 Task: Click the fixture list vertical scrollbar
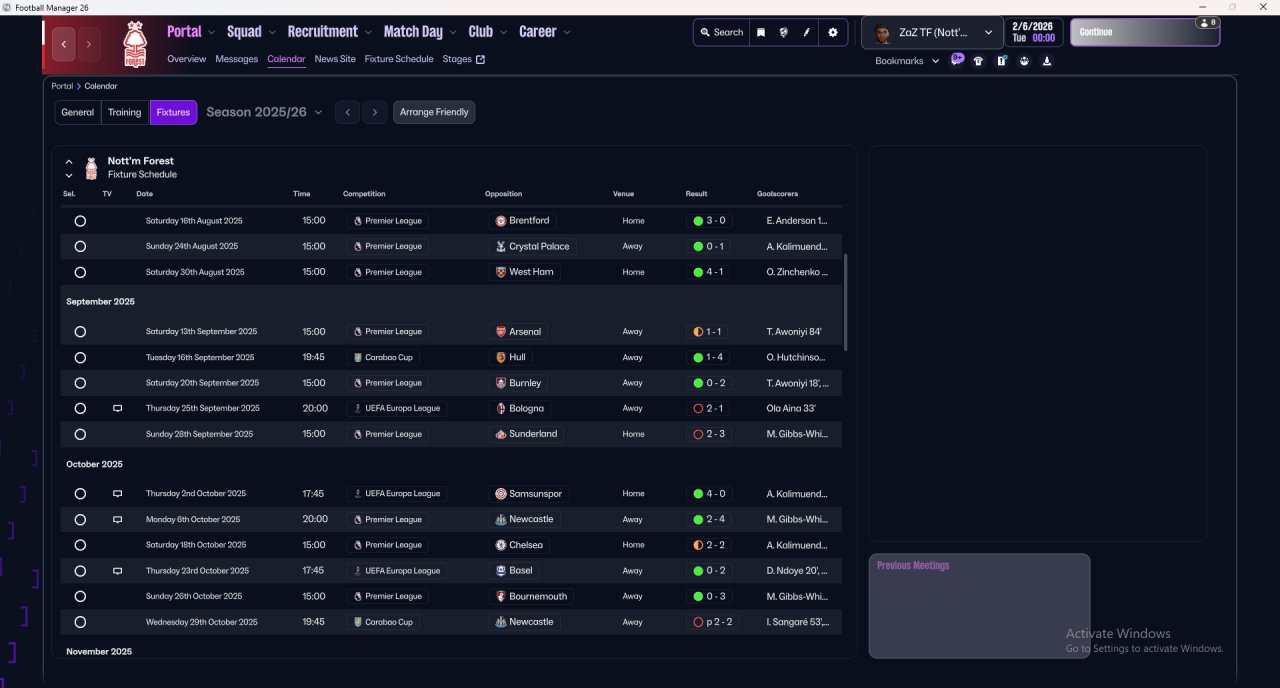(846, 300)
